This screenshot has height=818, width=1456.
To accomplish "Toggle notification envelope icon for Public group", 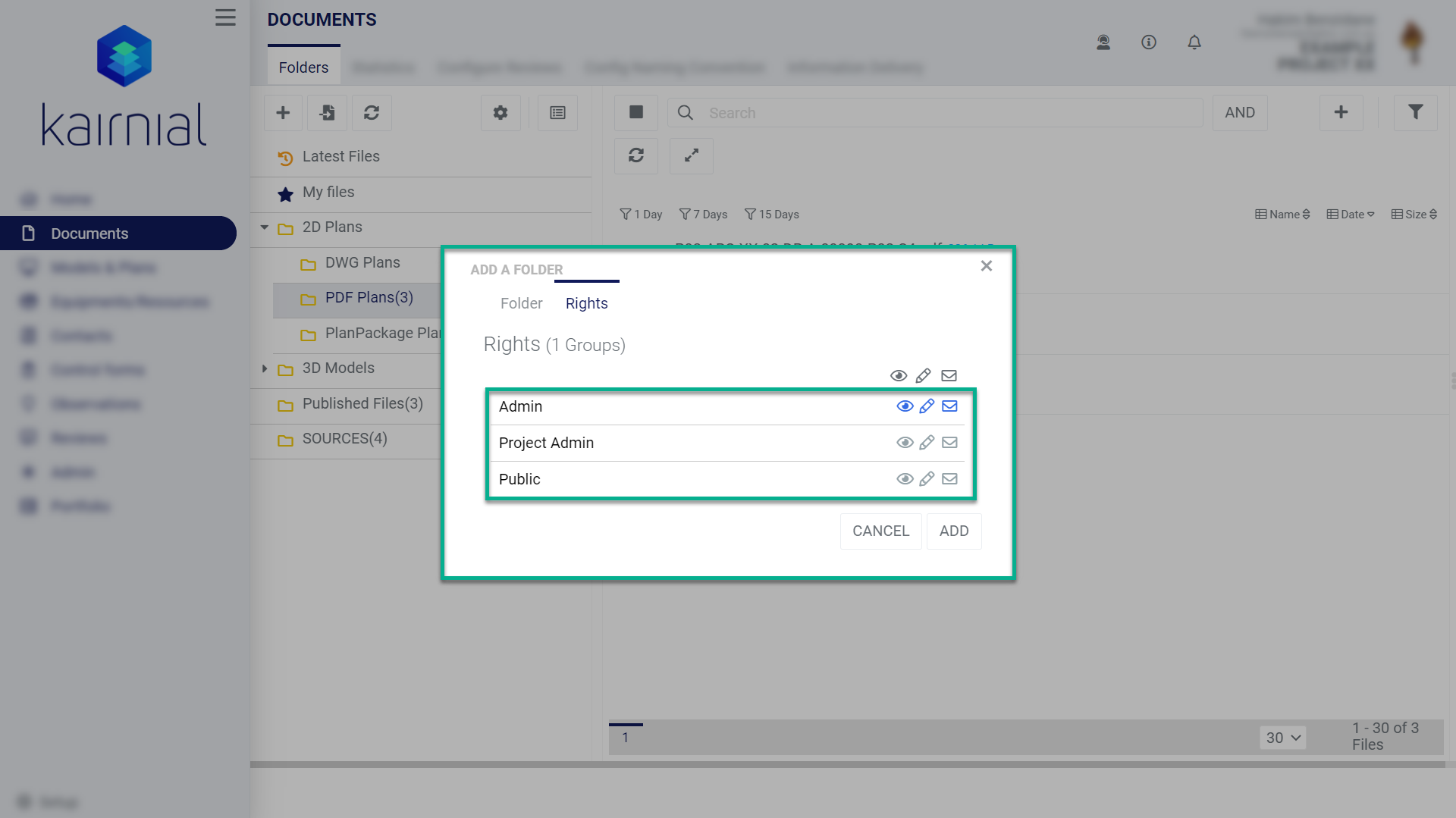I will coord(949,479).
